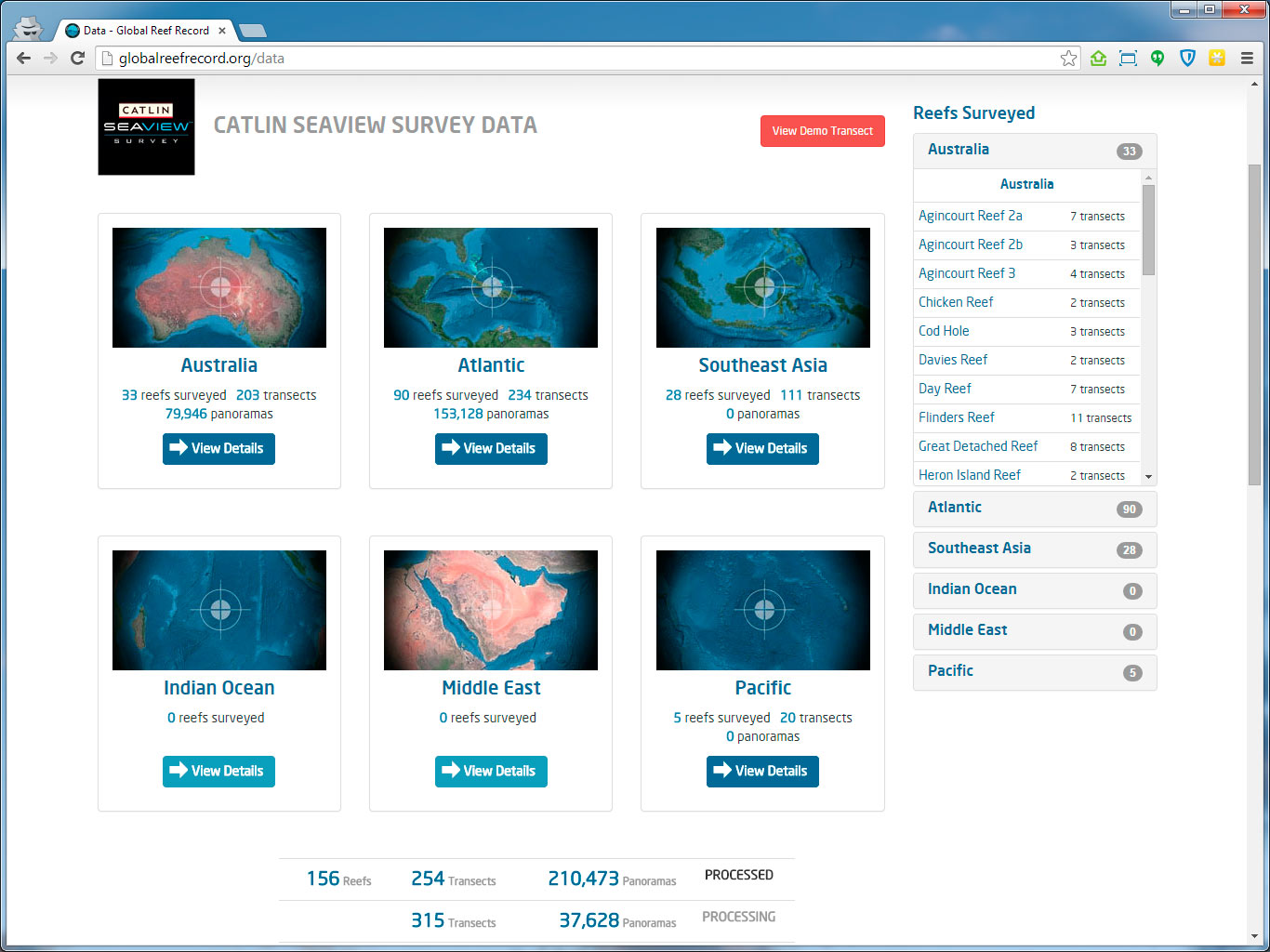Screen dimensions: 1270x952
Task: Open the green Hangouts quote extension icon
Action: click(1158, 59)
